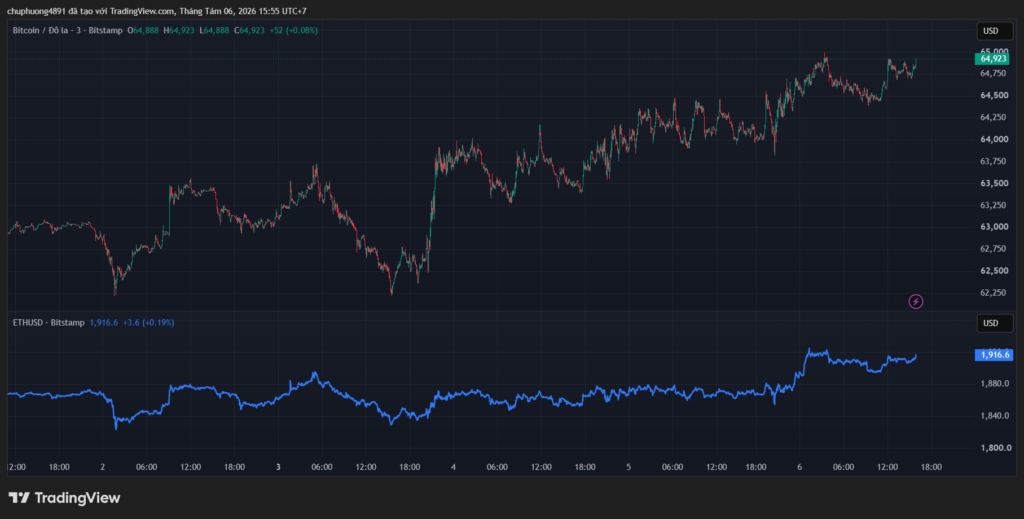Image resolution: width=1024 pixels, height=519 pixels.
Task: Click the 1,800.0 ETH price axis label
Action: coord(996,448)
